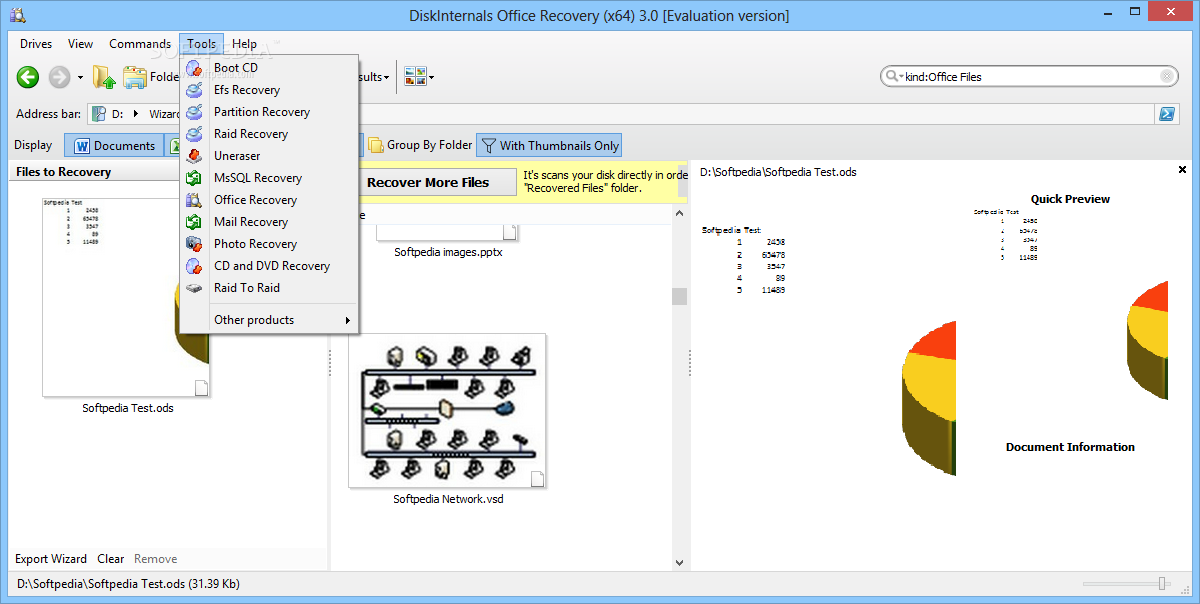This screenshot has height=604, width=1200.
Task: Select the Softpedia Network.vsd thumbnail
Action: (x=447, y=411)
